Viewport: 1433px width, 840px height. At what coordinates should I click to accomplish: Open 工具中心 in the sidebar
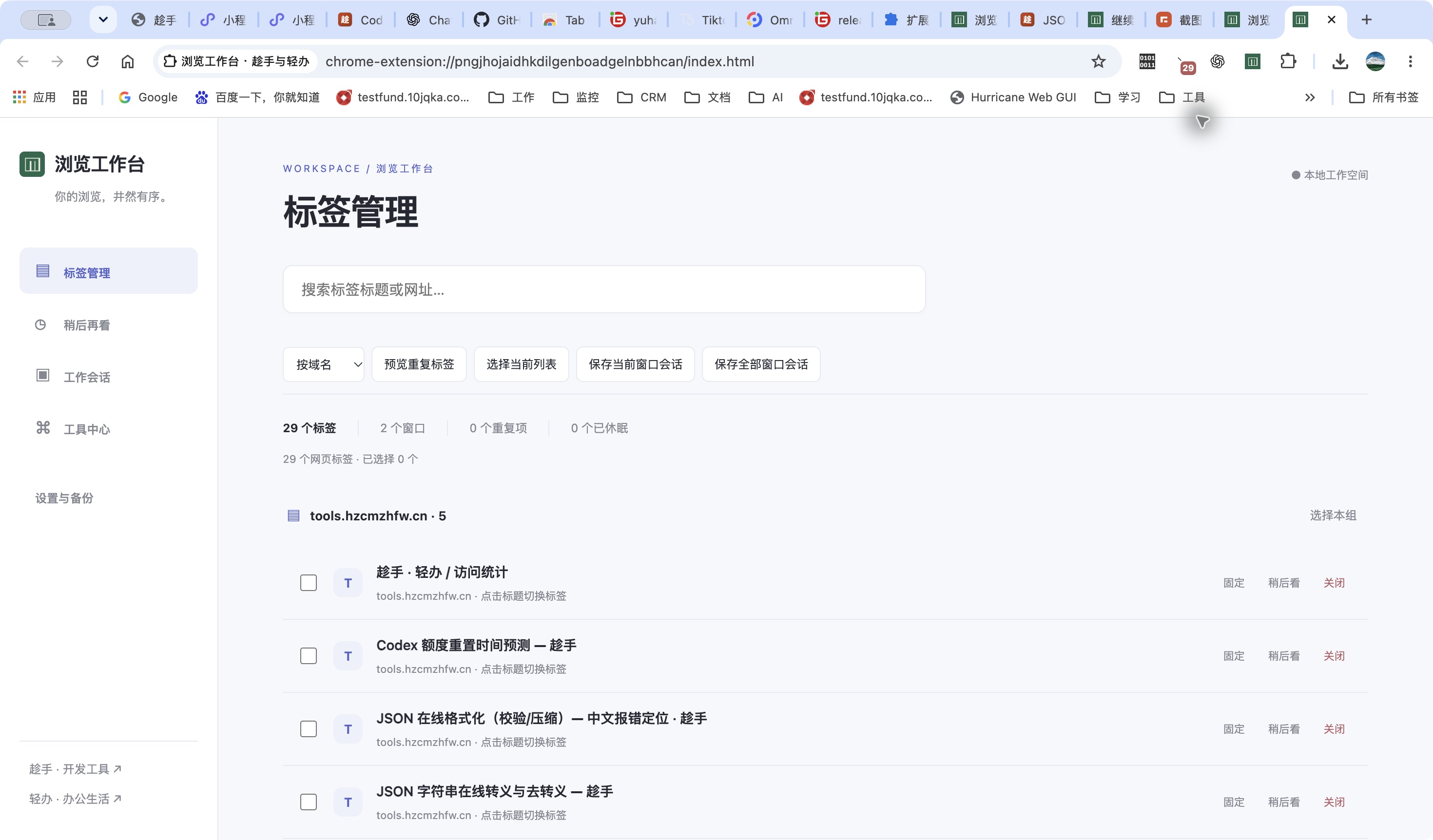109,429
